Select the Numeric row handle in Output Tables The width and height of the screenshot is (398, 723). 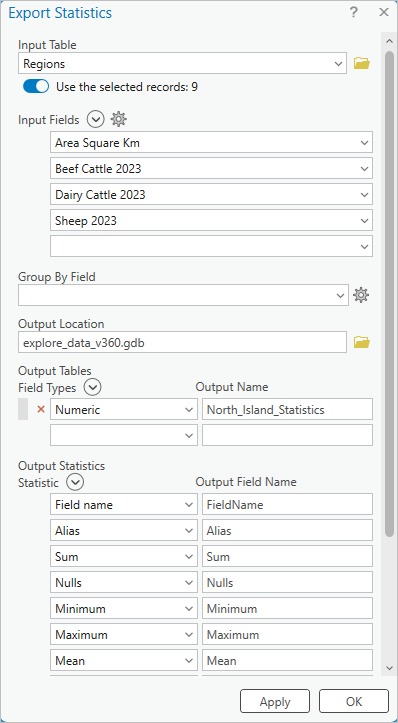(23, 409)
